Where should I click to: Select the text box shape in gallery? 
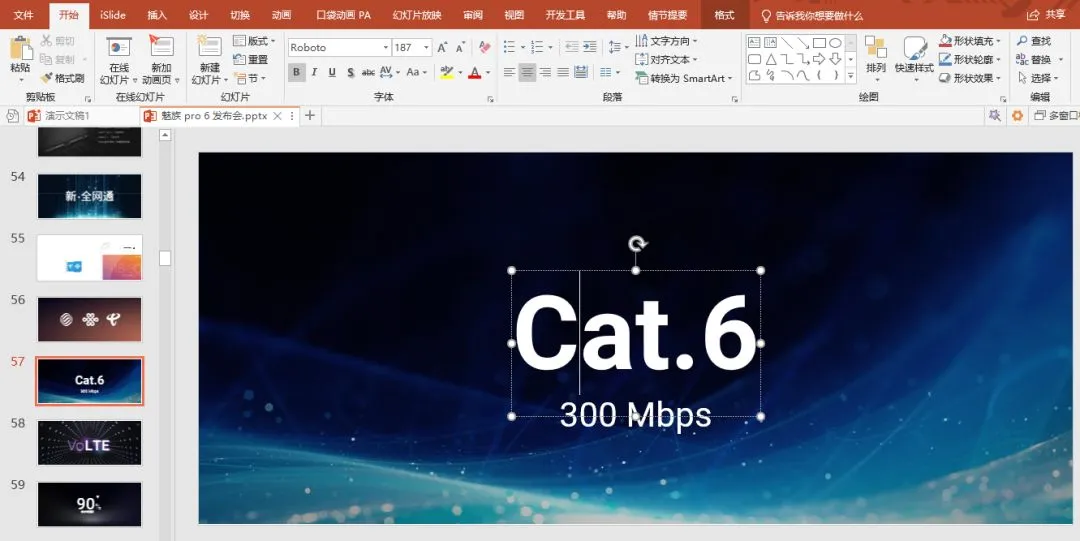[x=754, y=43]
